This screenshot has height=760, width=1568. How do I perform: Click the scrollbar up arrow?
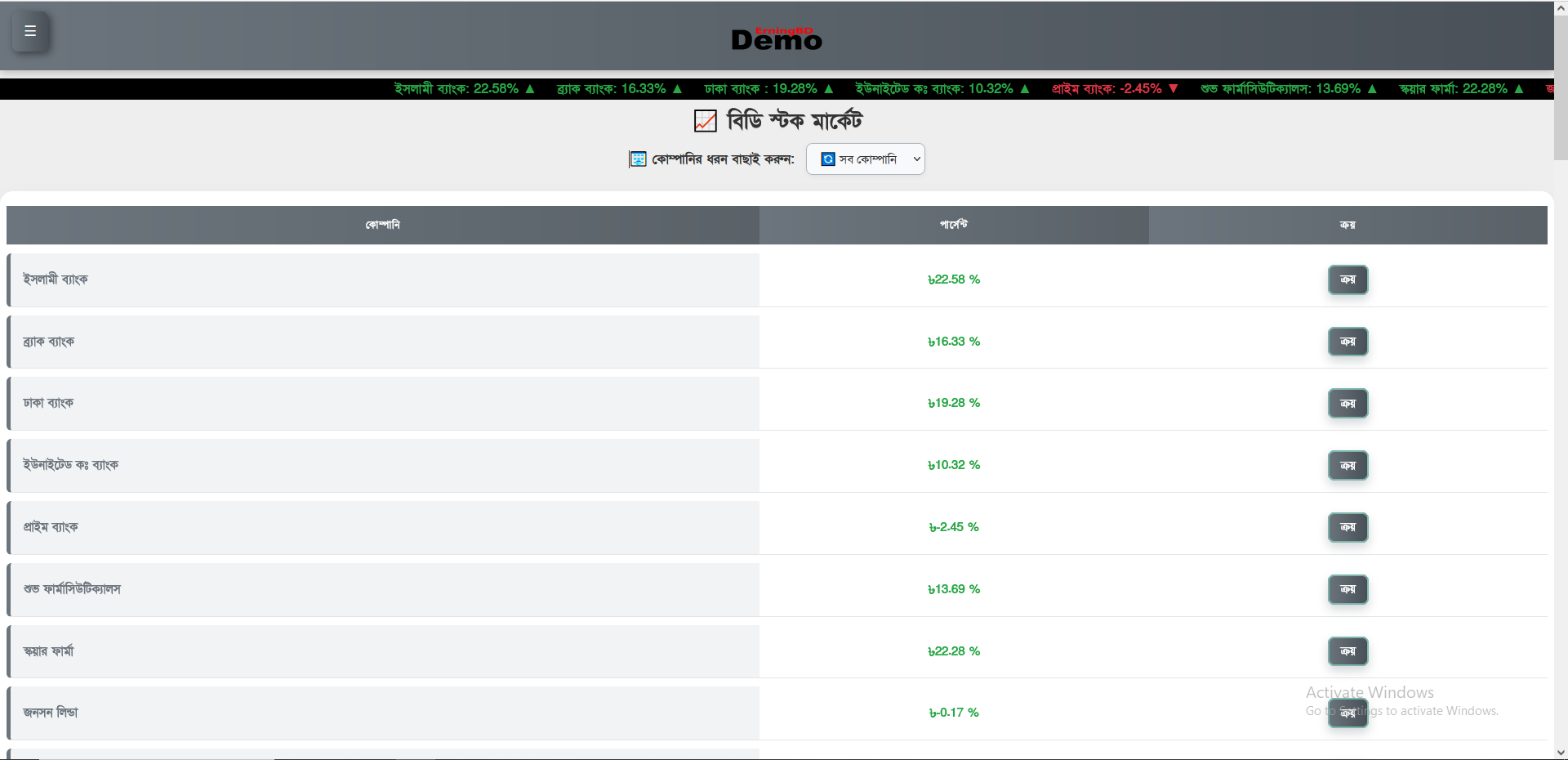[1561, 7]
